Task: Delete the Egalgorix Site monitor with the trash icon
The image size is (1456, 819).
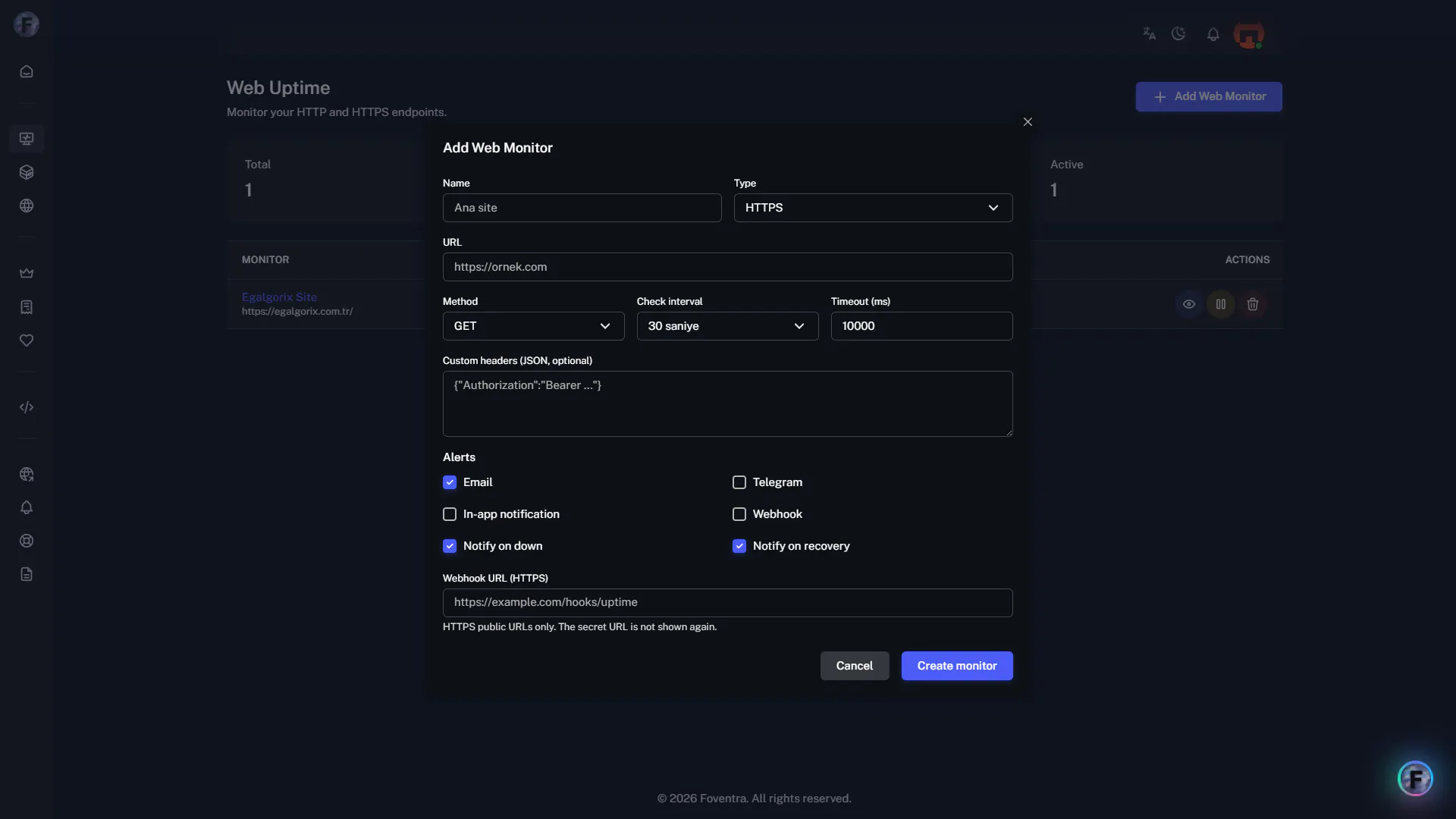Action: (x=1253, y=304)
